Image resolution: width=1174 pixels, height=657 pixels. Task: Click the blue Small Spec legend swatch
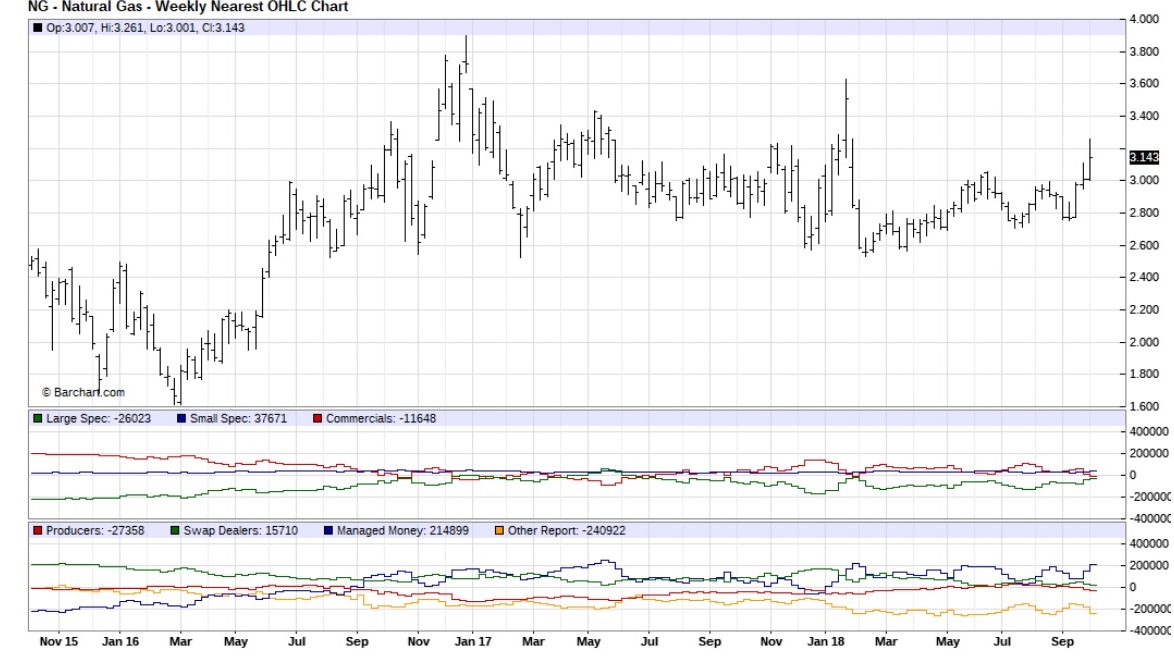point(181,418)
